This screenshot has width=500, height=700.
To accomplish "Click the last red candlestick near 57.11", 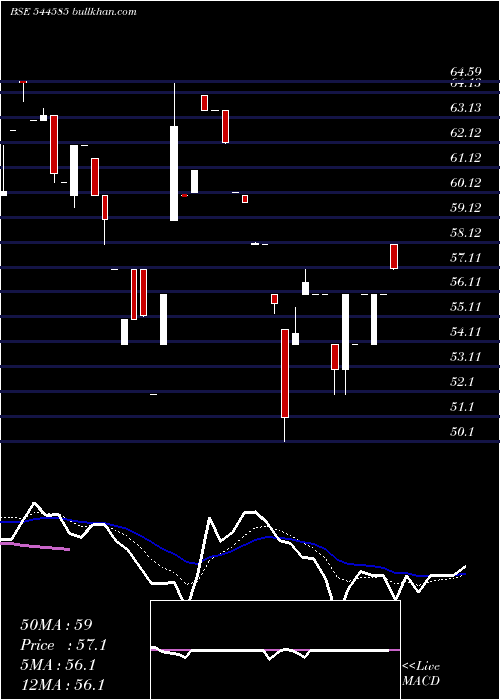I will (x=394, y=257).
